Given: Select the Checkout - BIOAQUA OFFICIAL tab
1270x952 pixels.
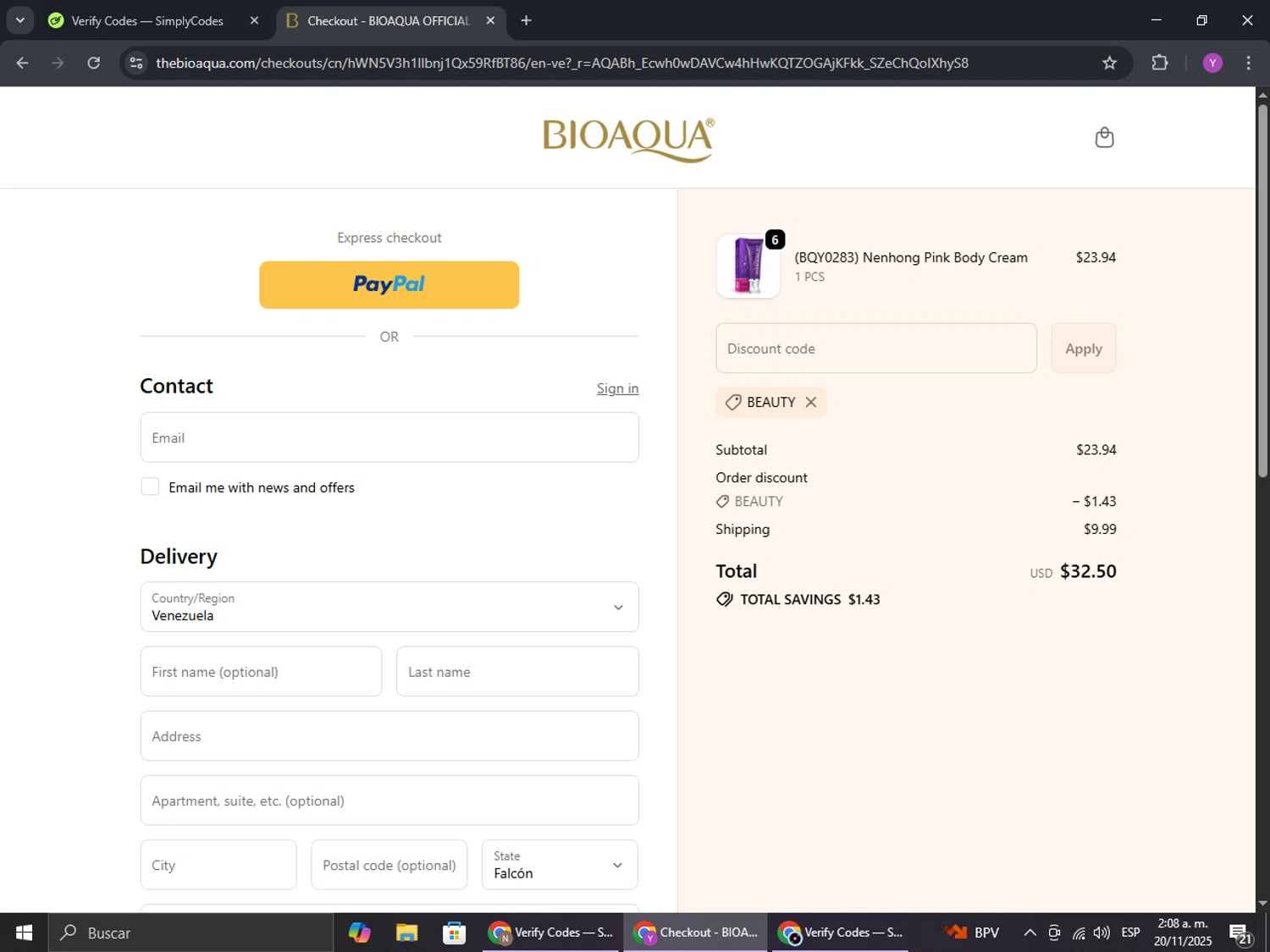Looking at the screenshot, I should click(388, 20).
